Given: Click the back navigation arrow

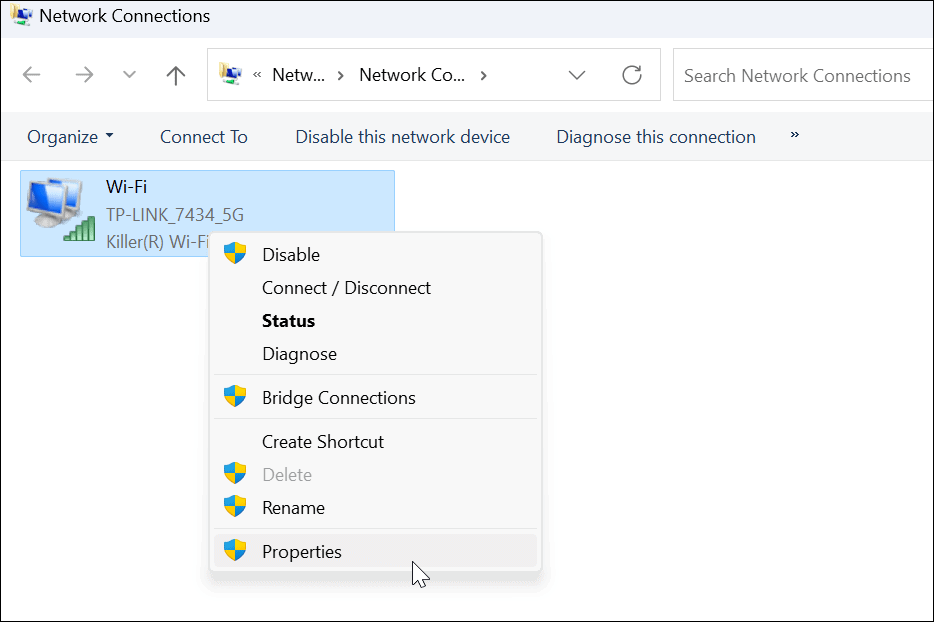Looking at the screenshot, I should pos(31,74).
